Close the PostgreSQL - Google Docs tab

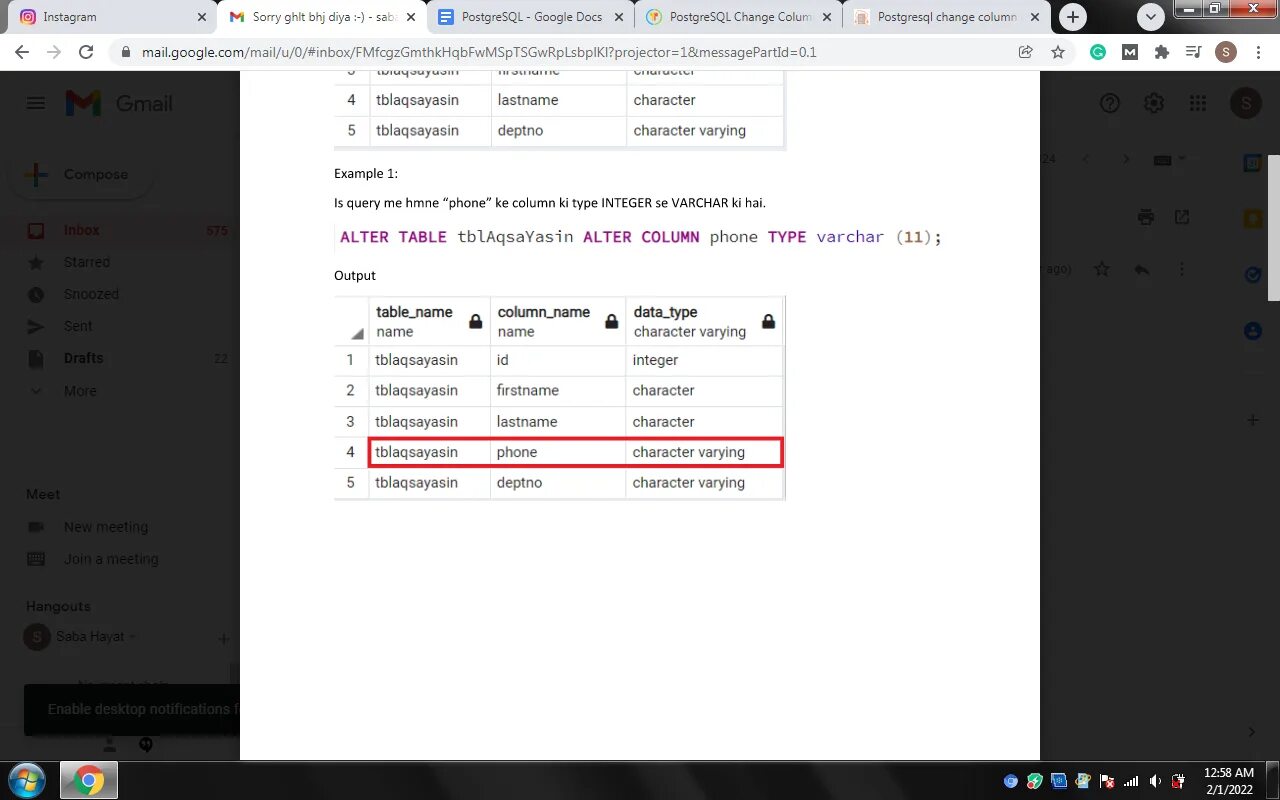point(619,17)
